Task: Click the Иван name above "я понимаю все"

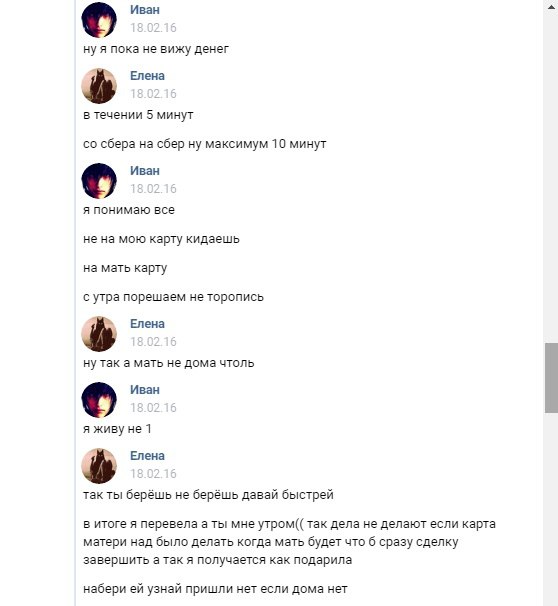Action: click(145, 171)
